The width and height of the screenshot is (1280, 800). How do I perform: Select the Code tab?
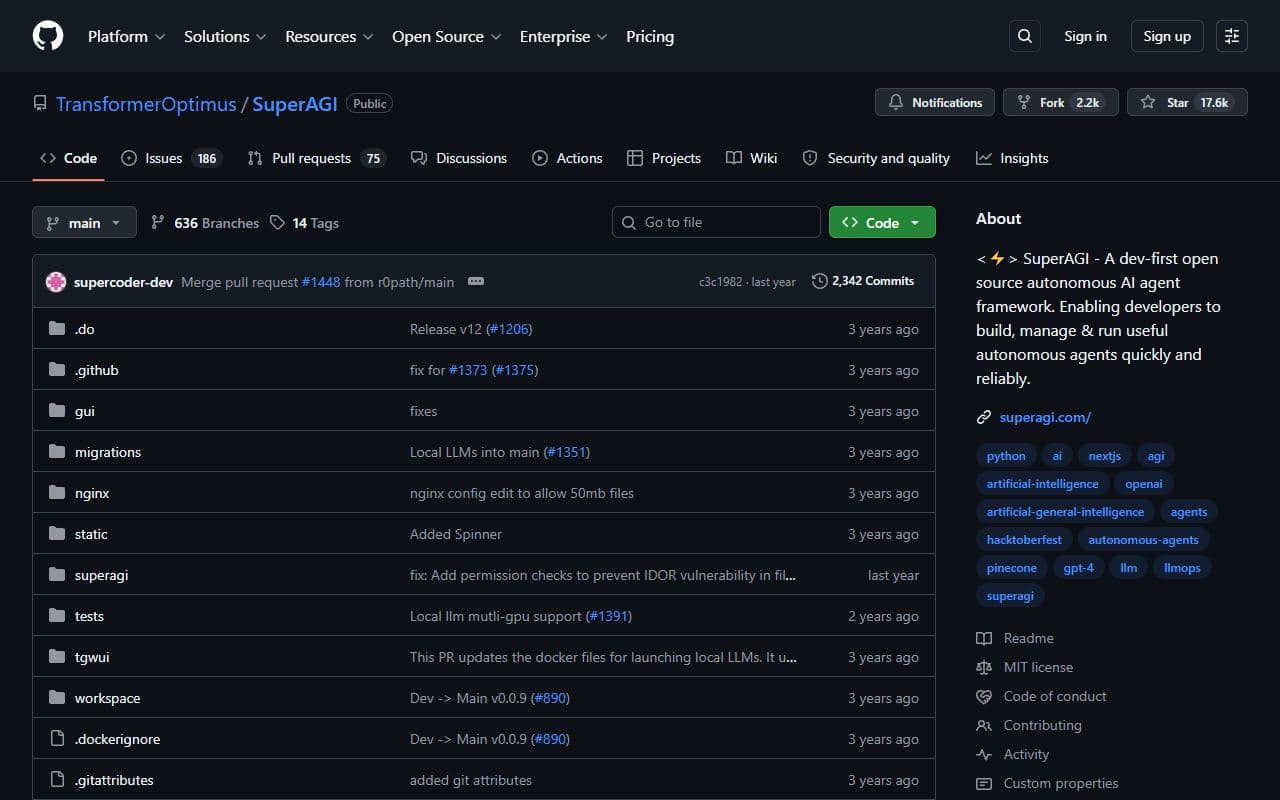point(68,158)
